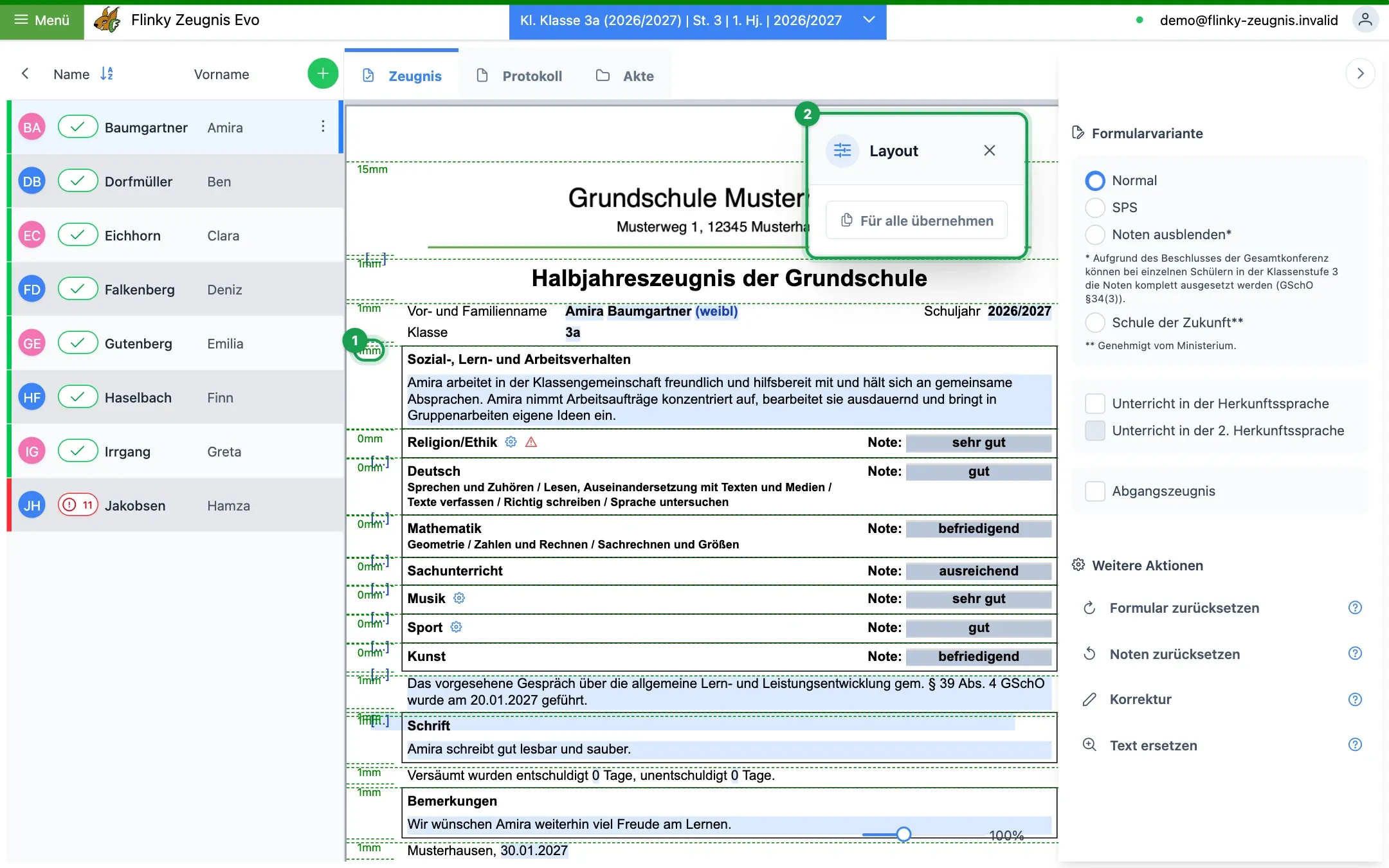This screenshot has height=868, width=1389.
Task: Show help for Korrektur
Action: pos(1355,700)
